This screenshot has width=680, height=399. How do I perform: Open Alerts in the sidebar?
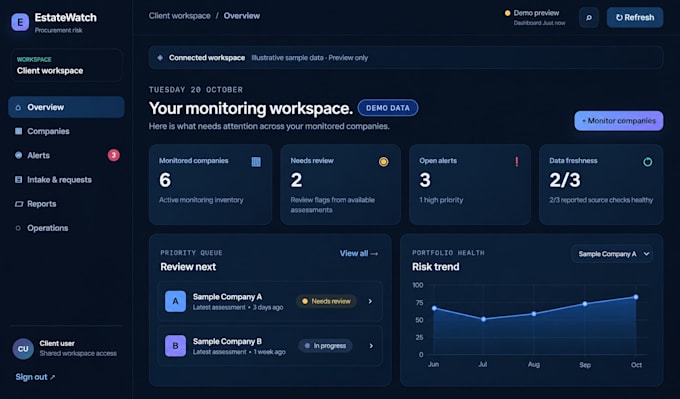(66, 155)
